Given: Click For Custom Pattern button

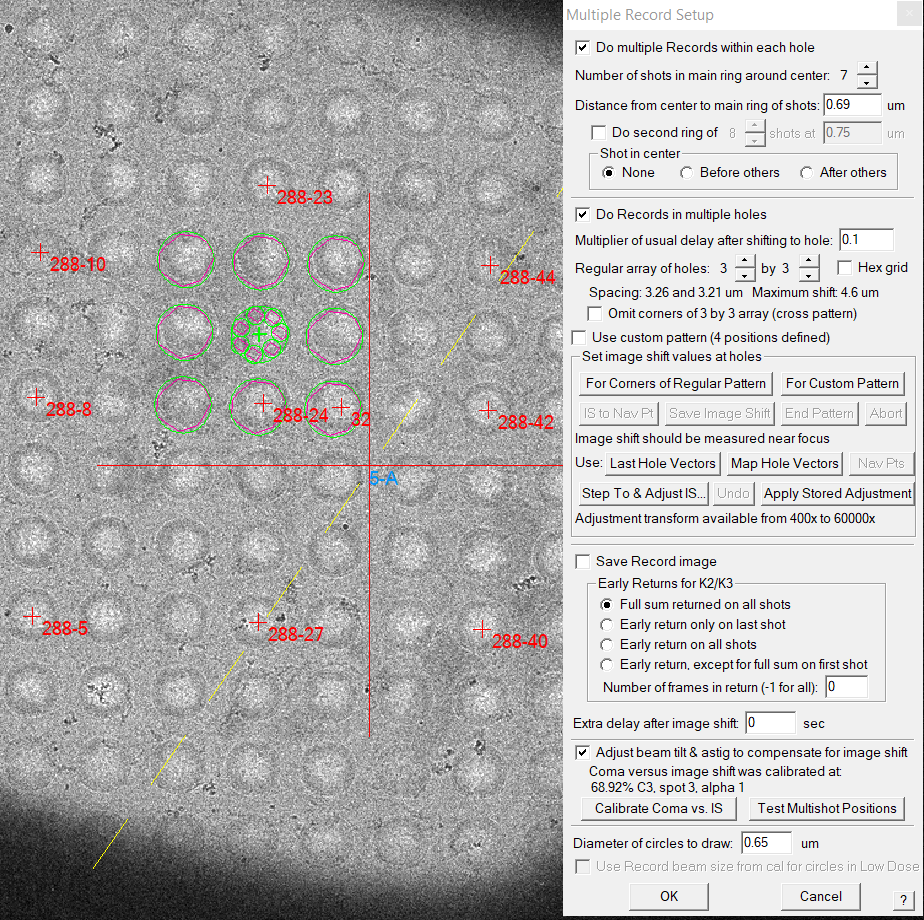Looking at the screenshot, I should [x=842, y=384].
